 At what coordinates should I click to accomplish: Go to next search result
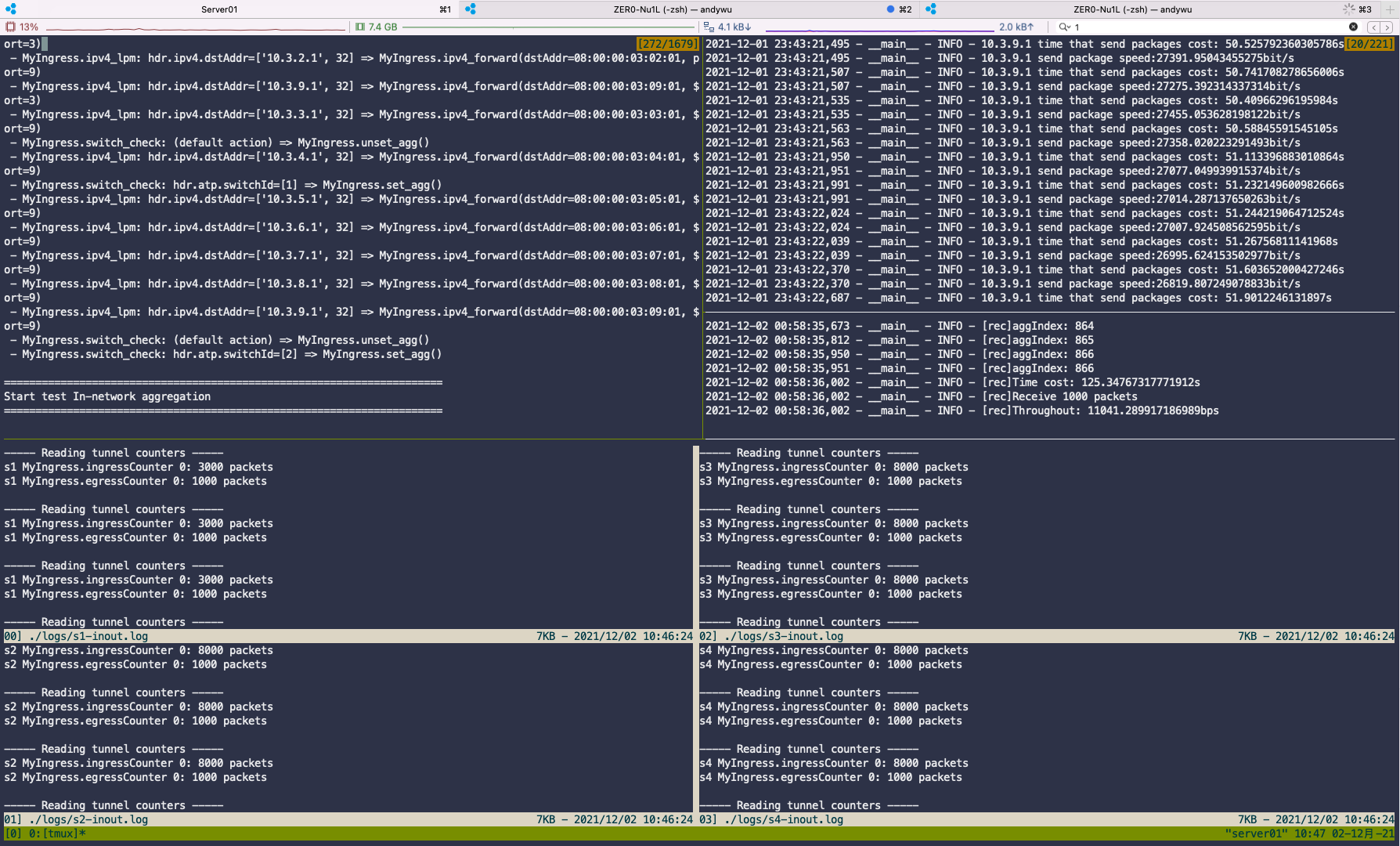coord(1387,27)
